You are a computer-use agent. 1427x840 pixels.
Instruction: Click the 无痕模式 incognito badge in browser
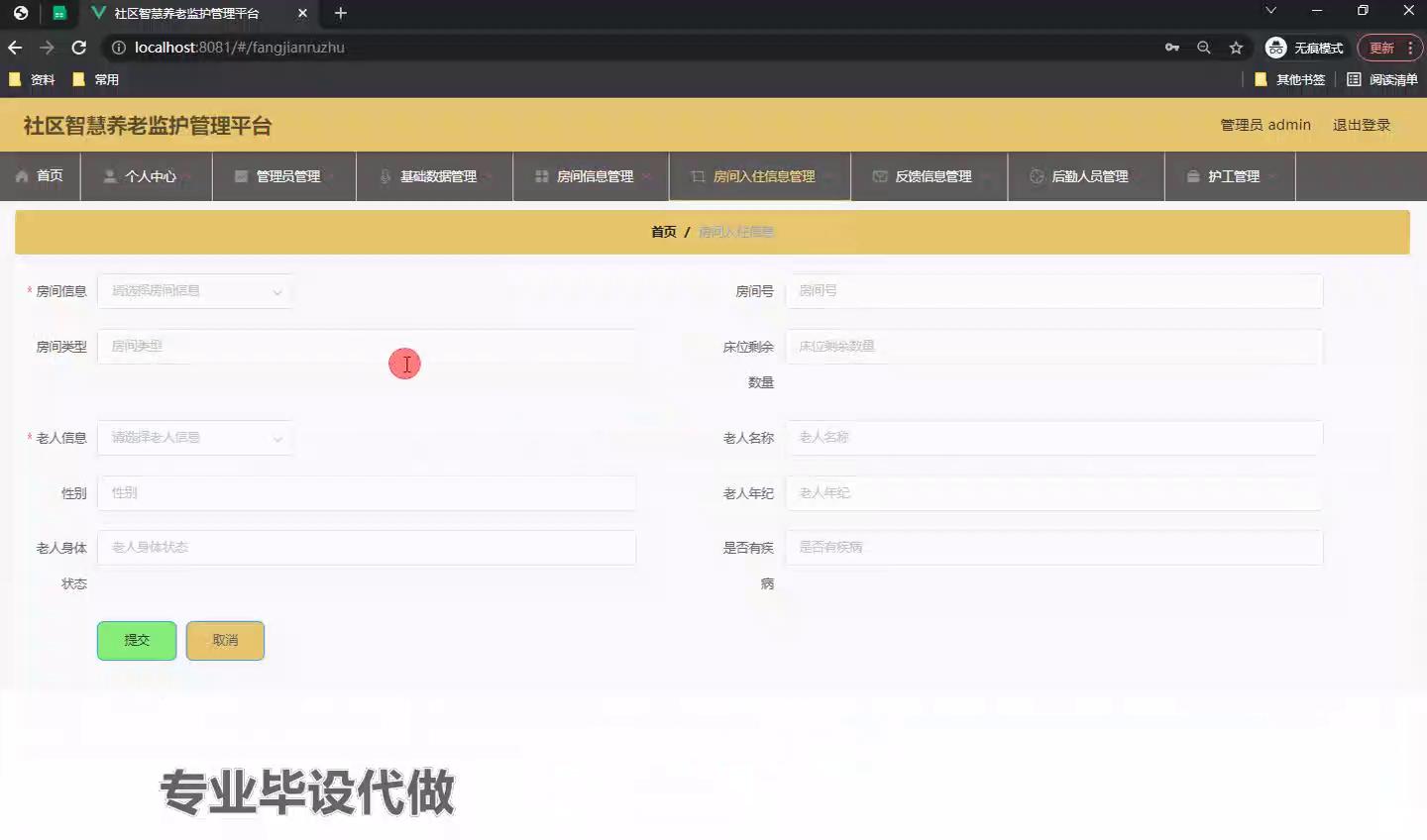click(x=1304, y=47)
